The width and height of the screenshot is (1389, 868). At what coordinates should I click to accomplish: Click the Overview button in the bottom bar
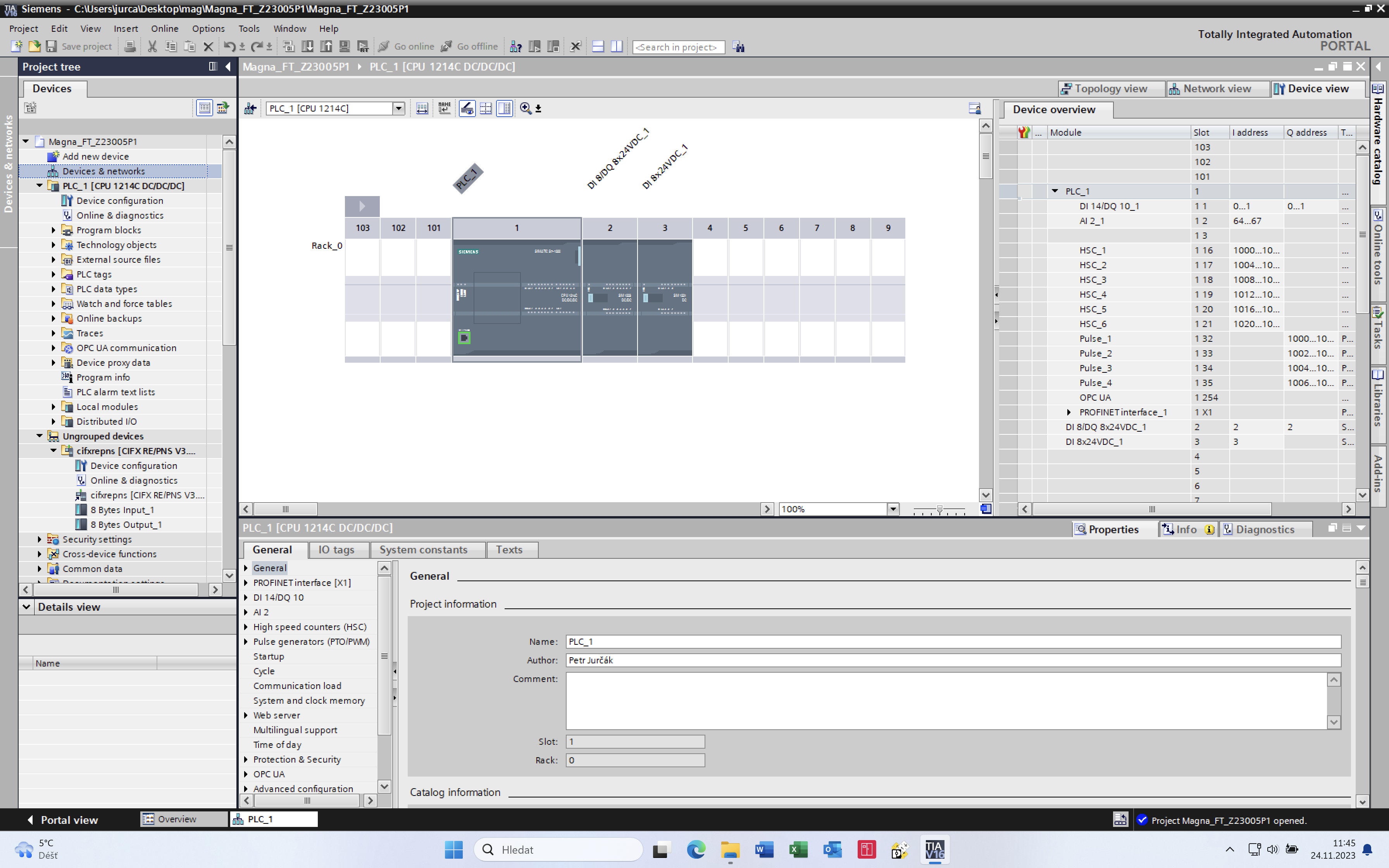[x=184, y=819]
